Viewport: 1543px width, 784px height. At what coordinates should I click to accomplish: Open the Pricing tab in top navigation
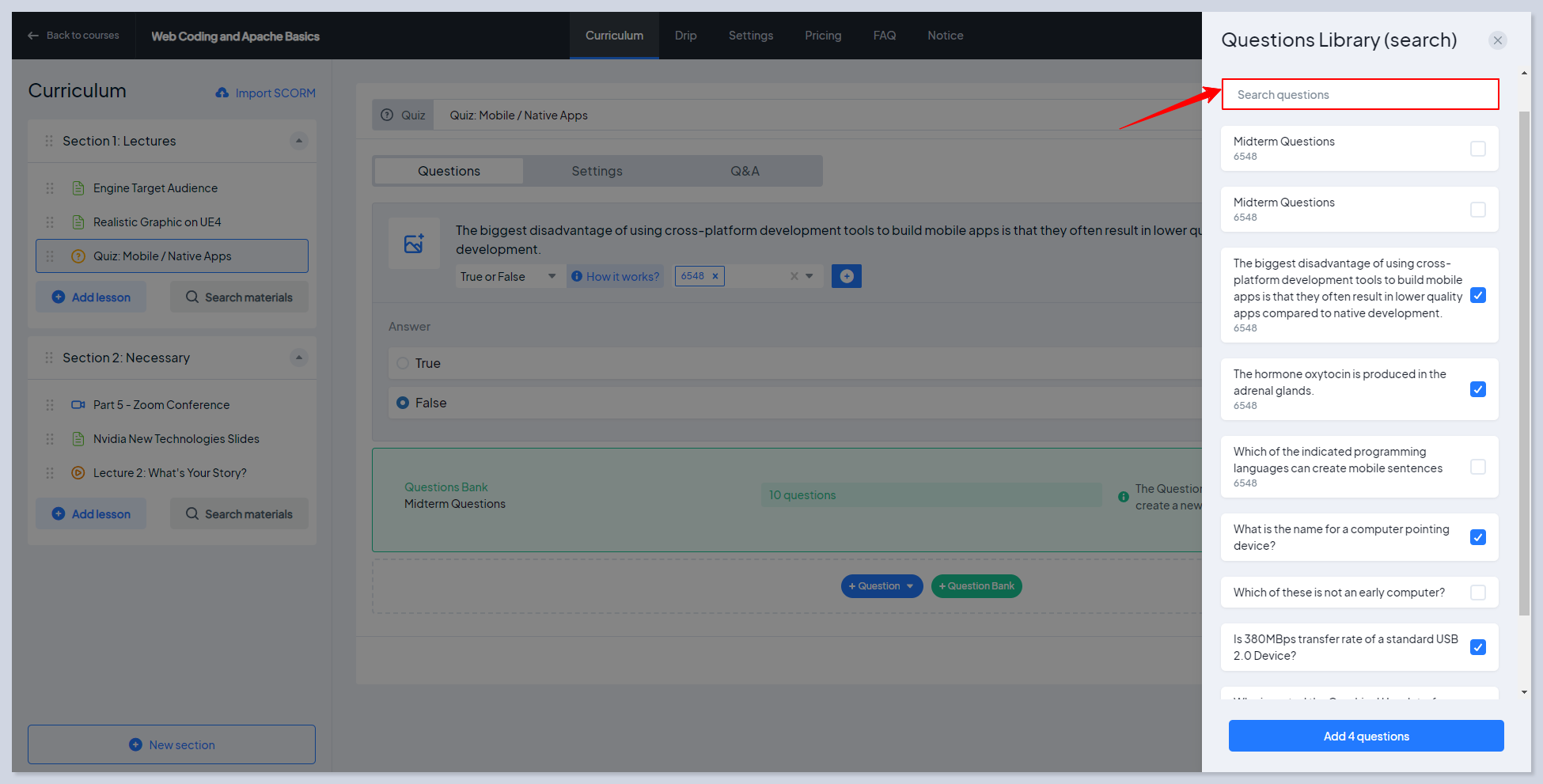pyautogui.click(x=823, y=36)
